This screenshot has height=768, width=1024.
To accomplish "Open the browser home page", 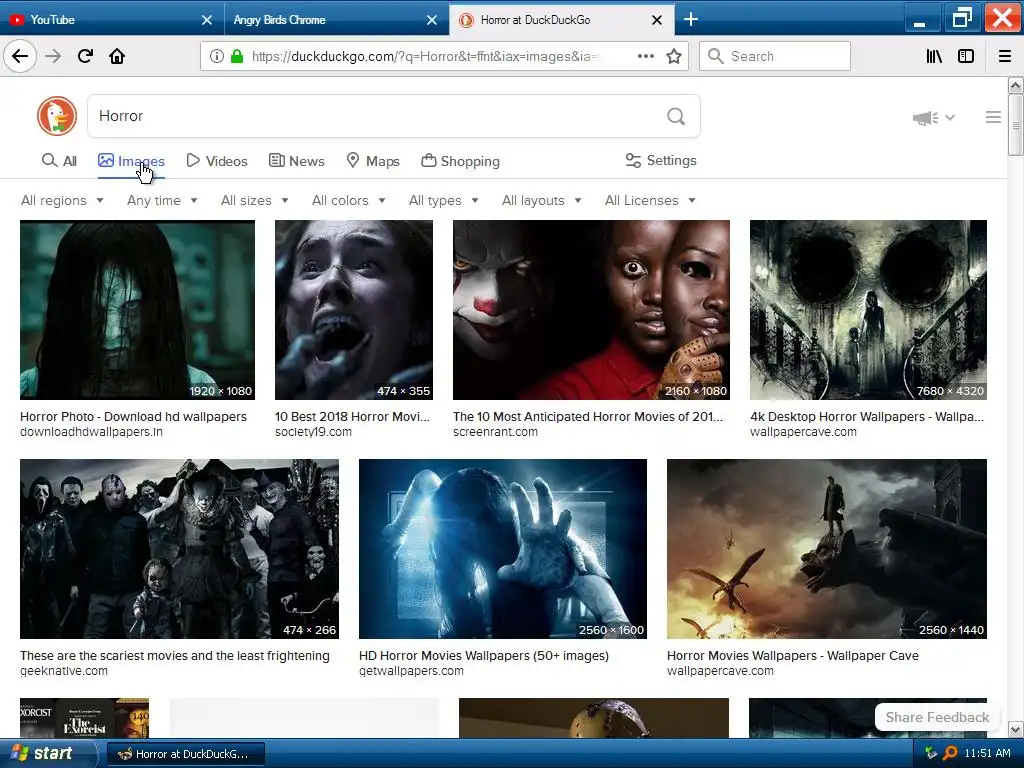I will coord(117,56).
